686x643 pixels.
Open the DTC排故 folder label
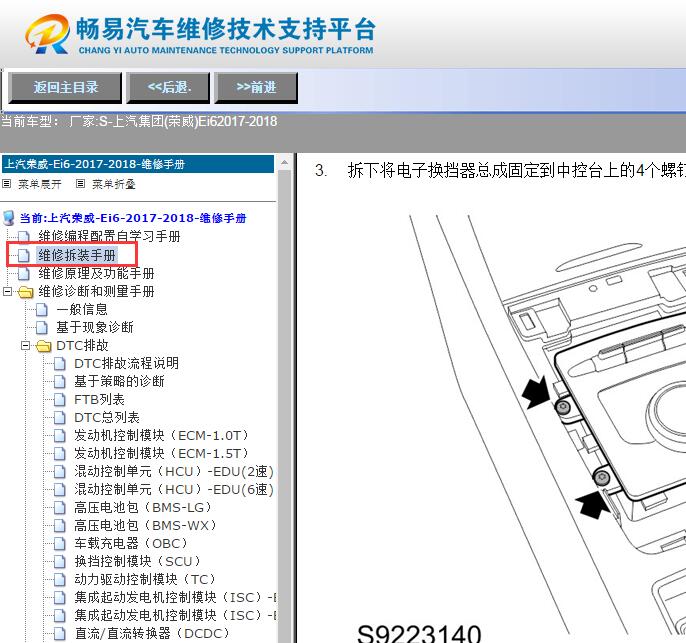[x=82, y=346]
